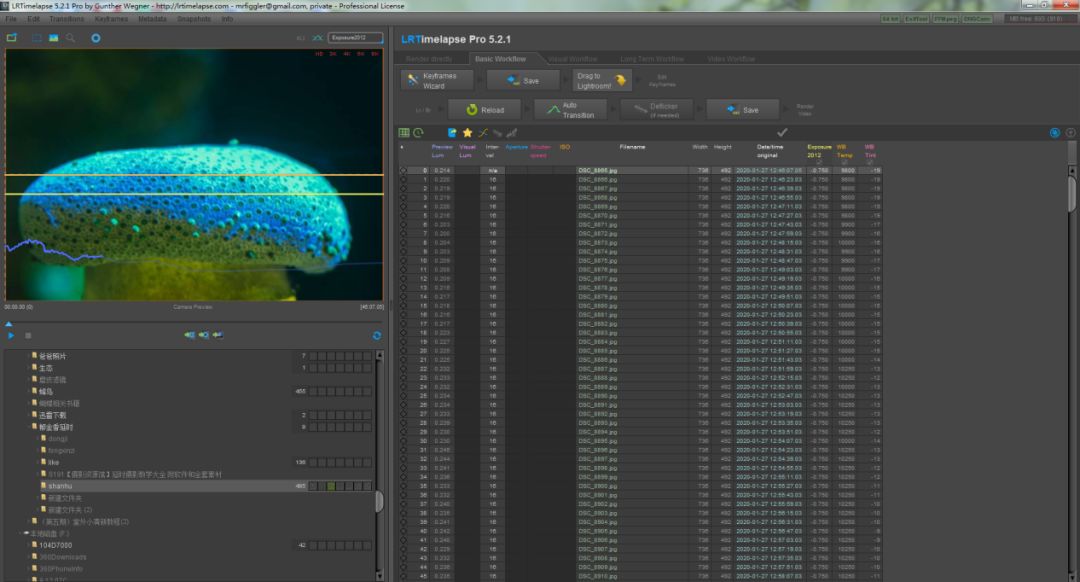Click the yellow star rating icon
The width and height of the screenshot is (1080, 582).
pos(468,133)
